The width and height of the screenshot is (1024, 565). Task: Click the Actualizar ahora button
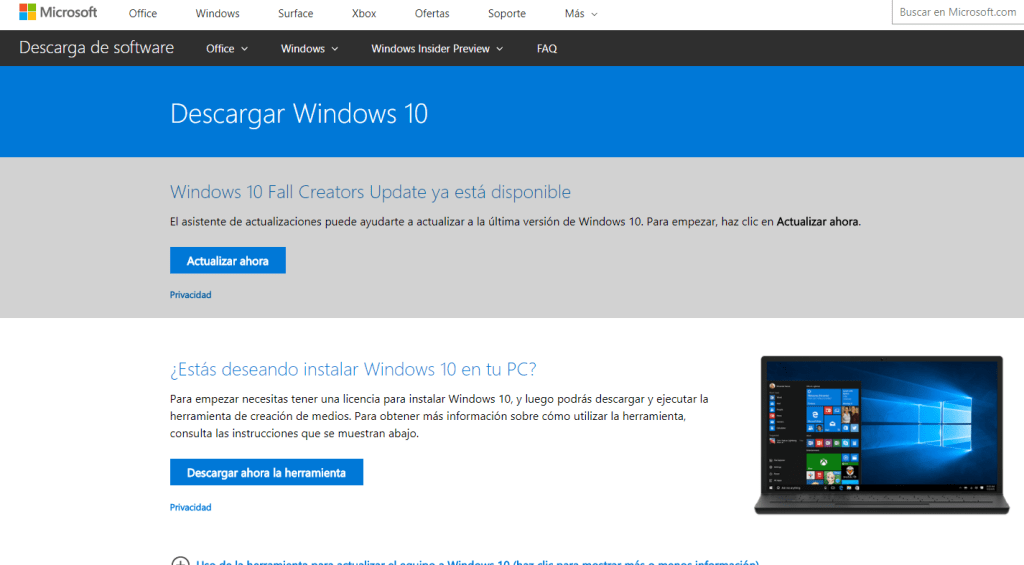[227, 260]
